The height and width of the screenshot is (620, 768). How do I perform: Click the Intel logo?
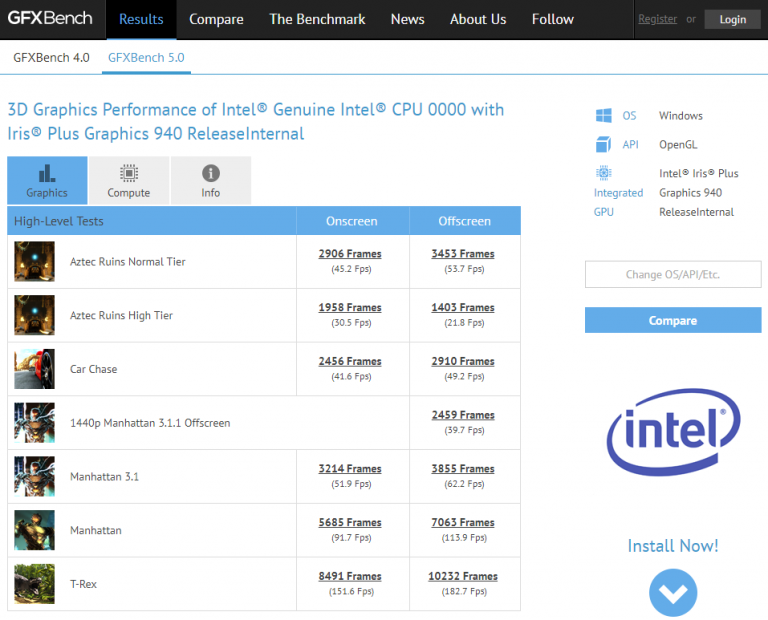pyautogui.click(x=673, y=432)
